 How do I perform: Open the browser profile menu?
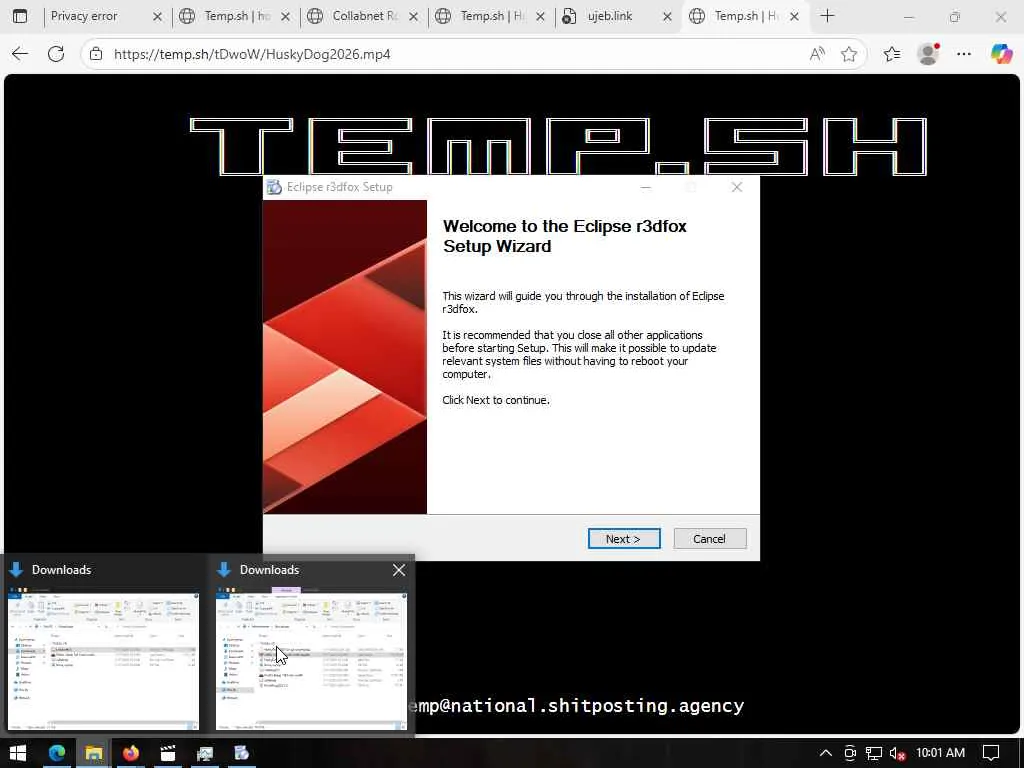click(928, 54)
